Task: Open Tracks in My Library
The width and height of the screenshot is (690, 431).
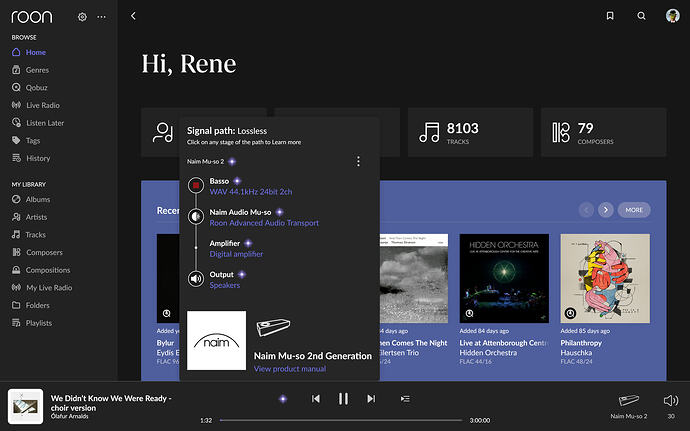Action: click(29, 235)
